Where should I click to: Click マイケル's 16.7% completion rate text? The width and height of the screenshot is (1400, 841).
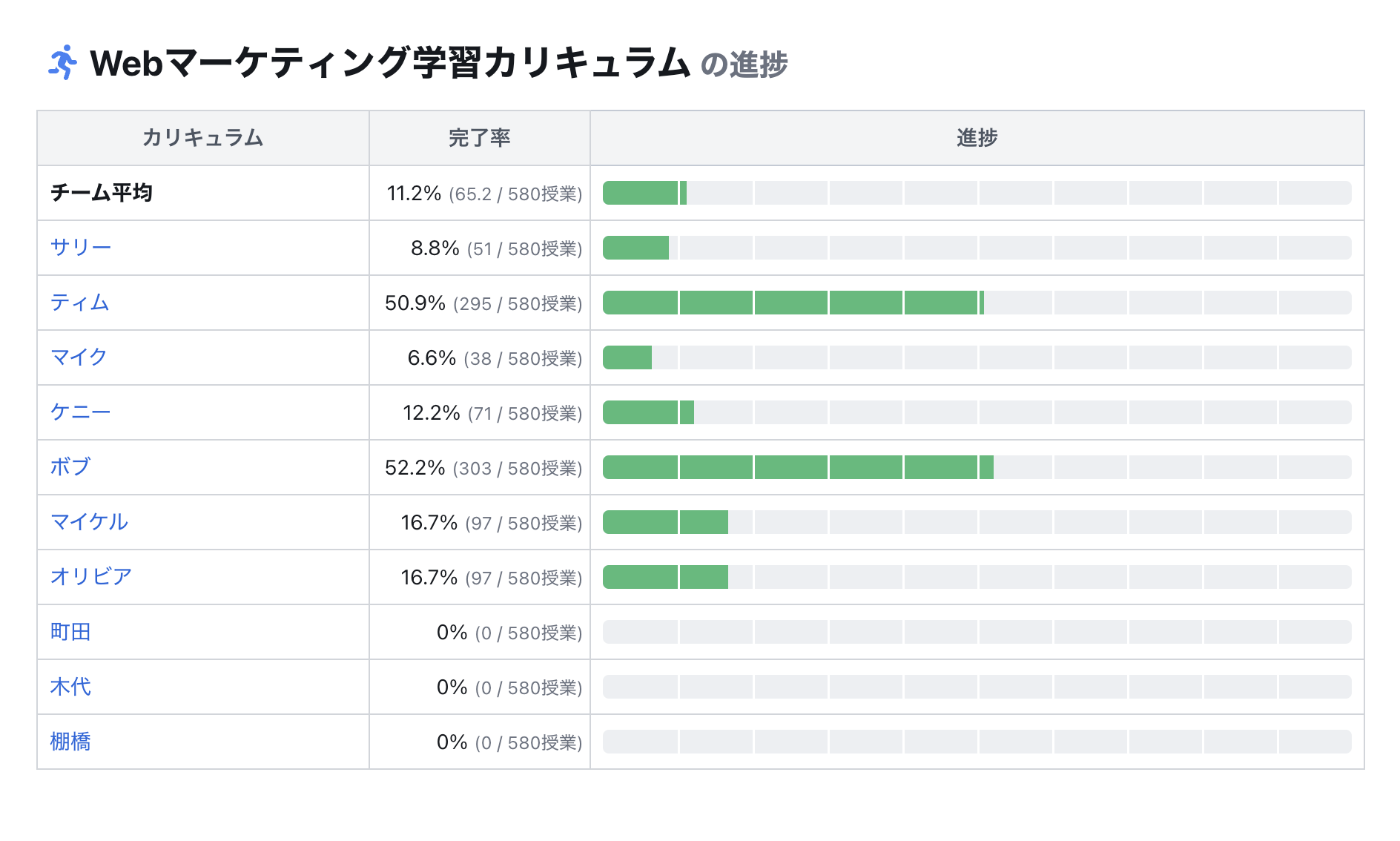(x=429, y=523)
